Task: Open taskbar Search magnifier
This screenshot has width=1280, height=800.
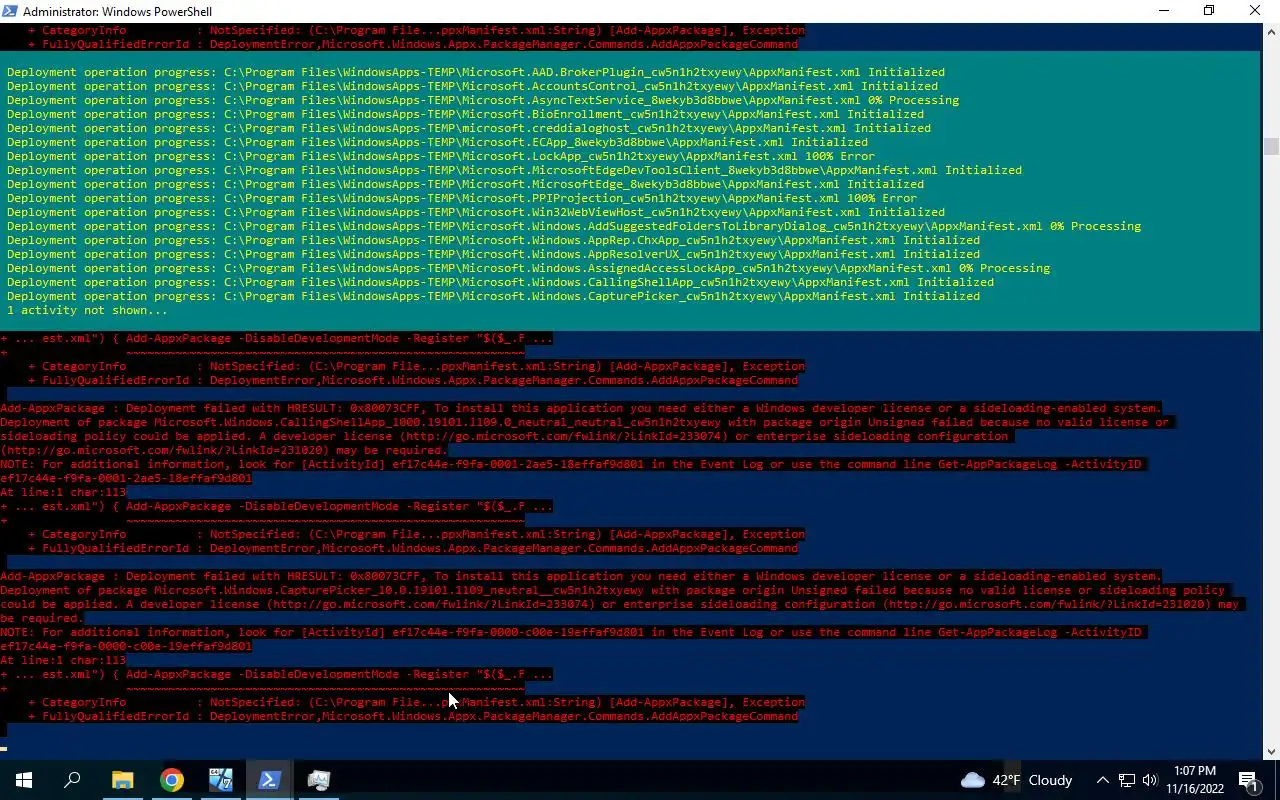Action: (x=72, y=780)
